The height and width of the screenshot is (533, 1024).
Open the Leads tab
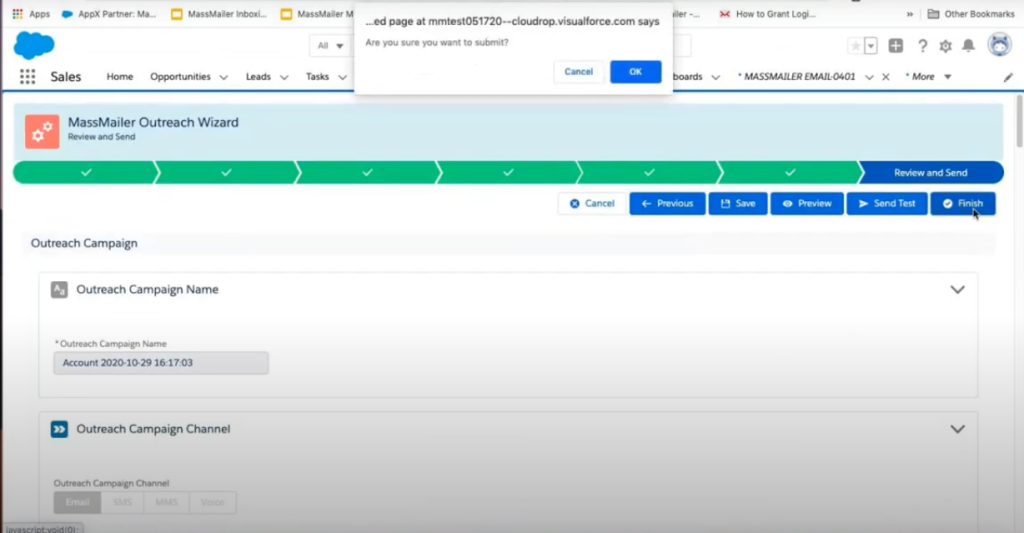pyautogui.click(x=258, y=76)
